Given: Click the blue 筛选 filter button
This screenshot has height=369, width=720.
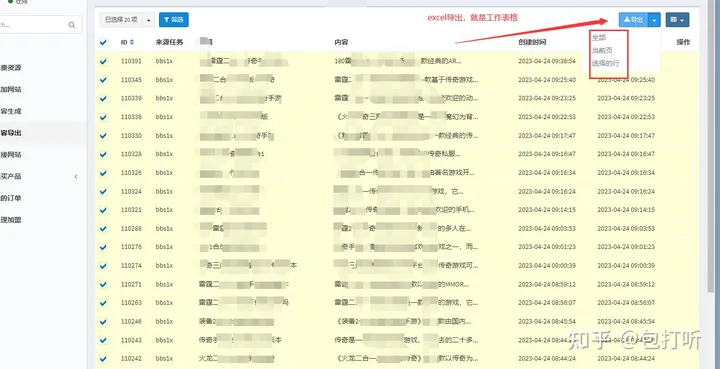Looking at the screenshot, I should point(174,20).
